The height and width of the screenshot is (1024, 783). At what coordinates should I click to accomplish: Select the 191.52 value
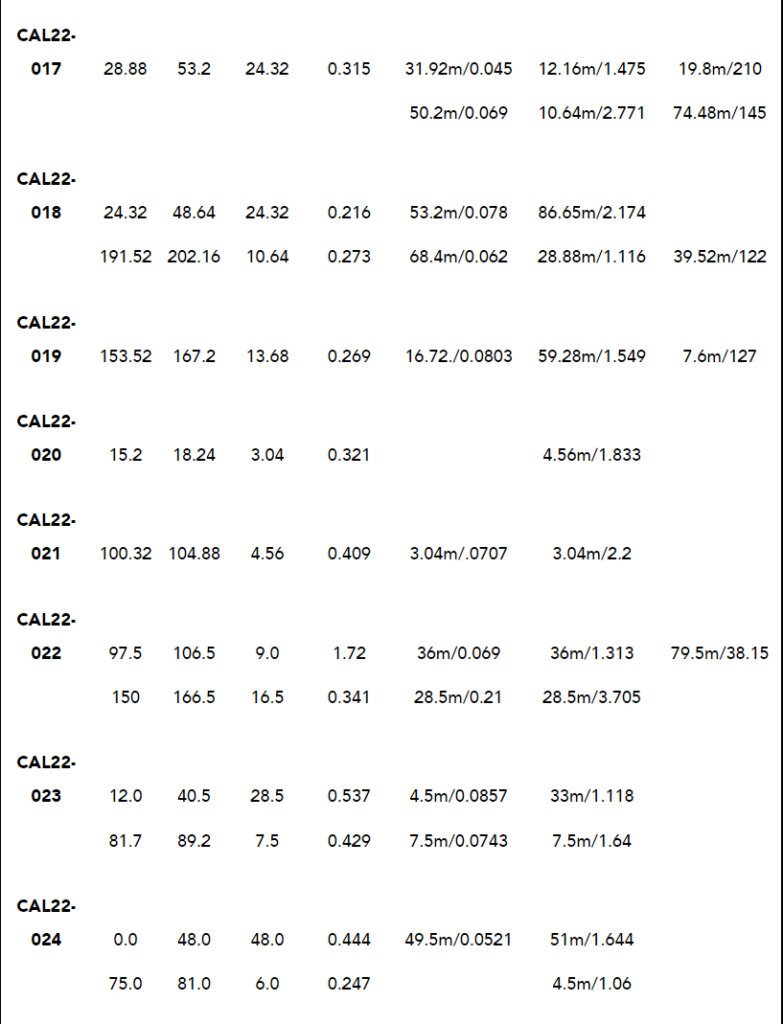pos(126,256)
